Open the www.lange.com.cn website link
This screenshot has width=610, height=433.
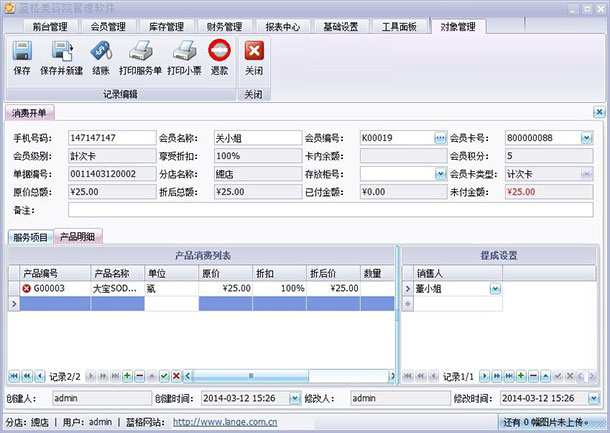(x=225, y=422)
